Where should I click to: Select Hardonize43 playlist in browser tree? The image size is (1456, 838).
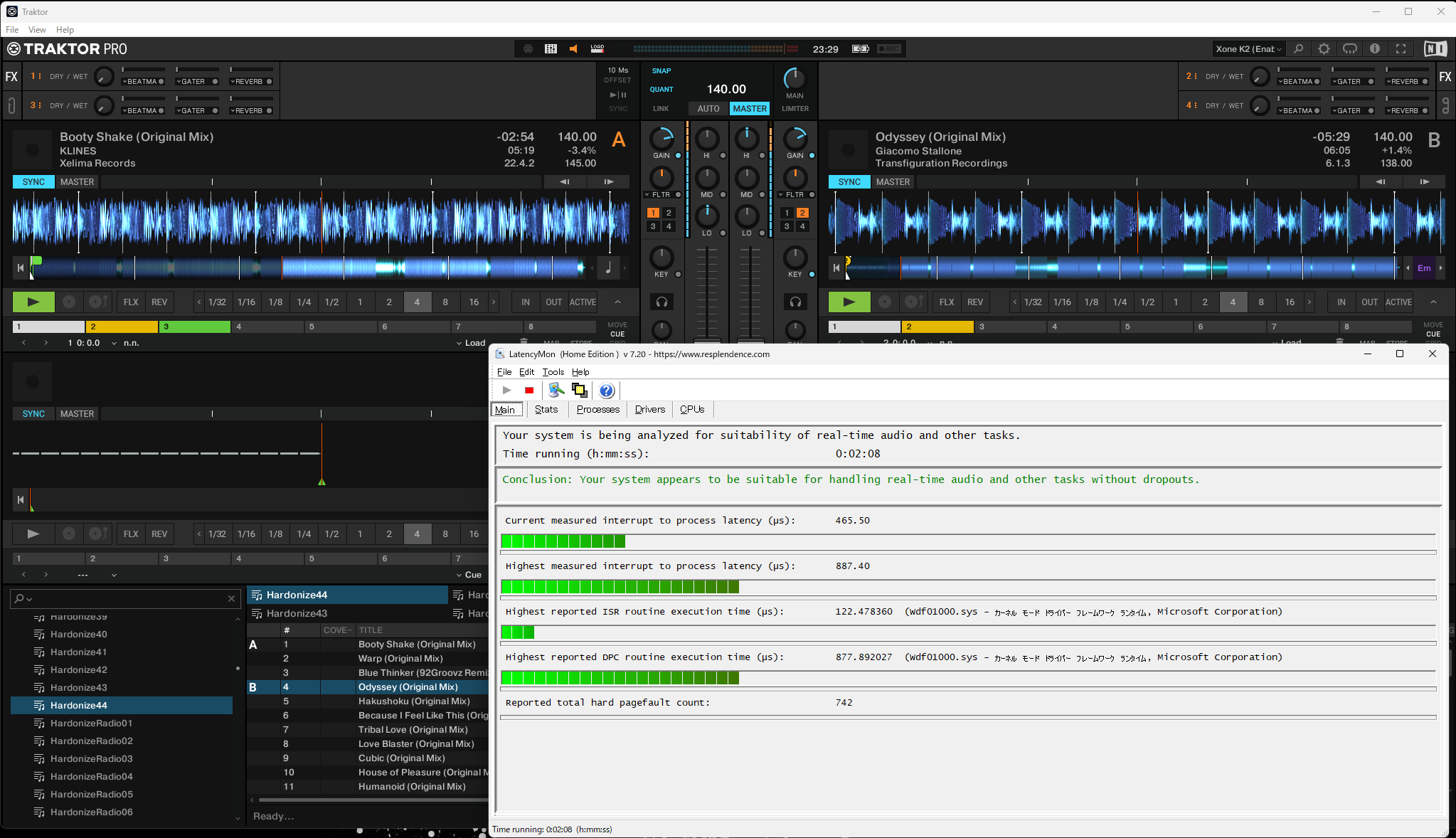(x=78, y=688)
